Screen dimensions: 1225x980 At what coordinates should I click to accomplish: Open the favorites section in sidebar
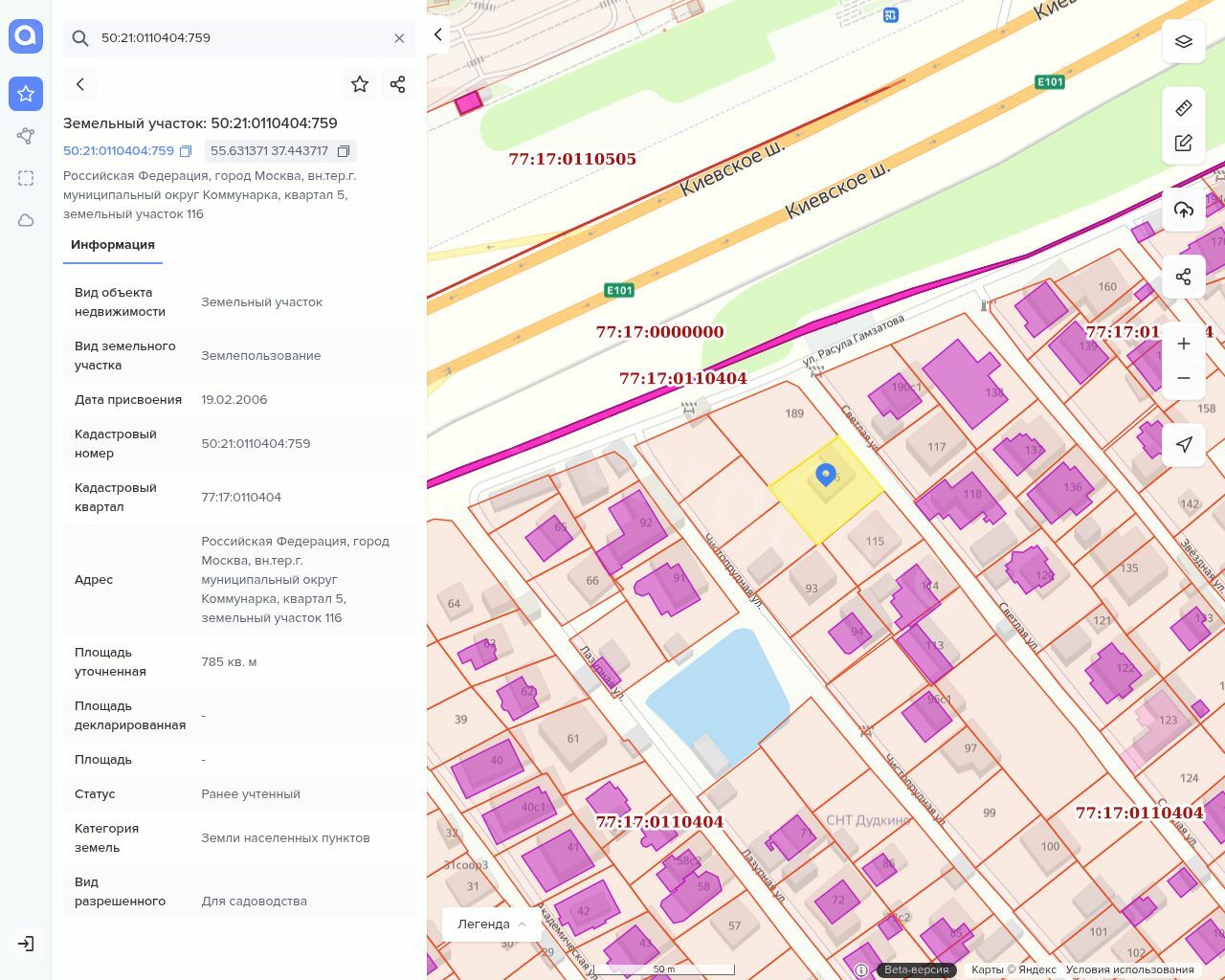26,94
